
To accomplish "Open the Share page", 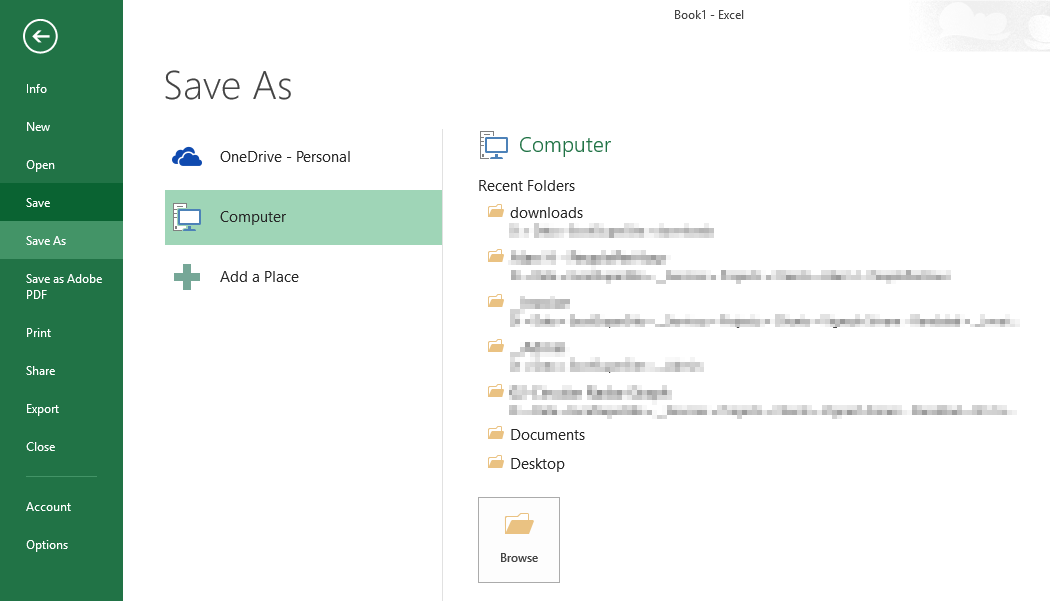I will tap(62, 371).
